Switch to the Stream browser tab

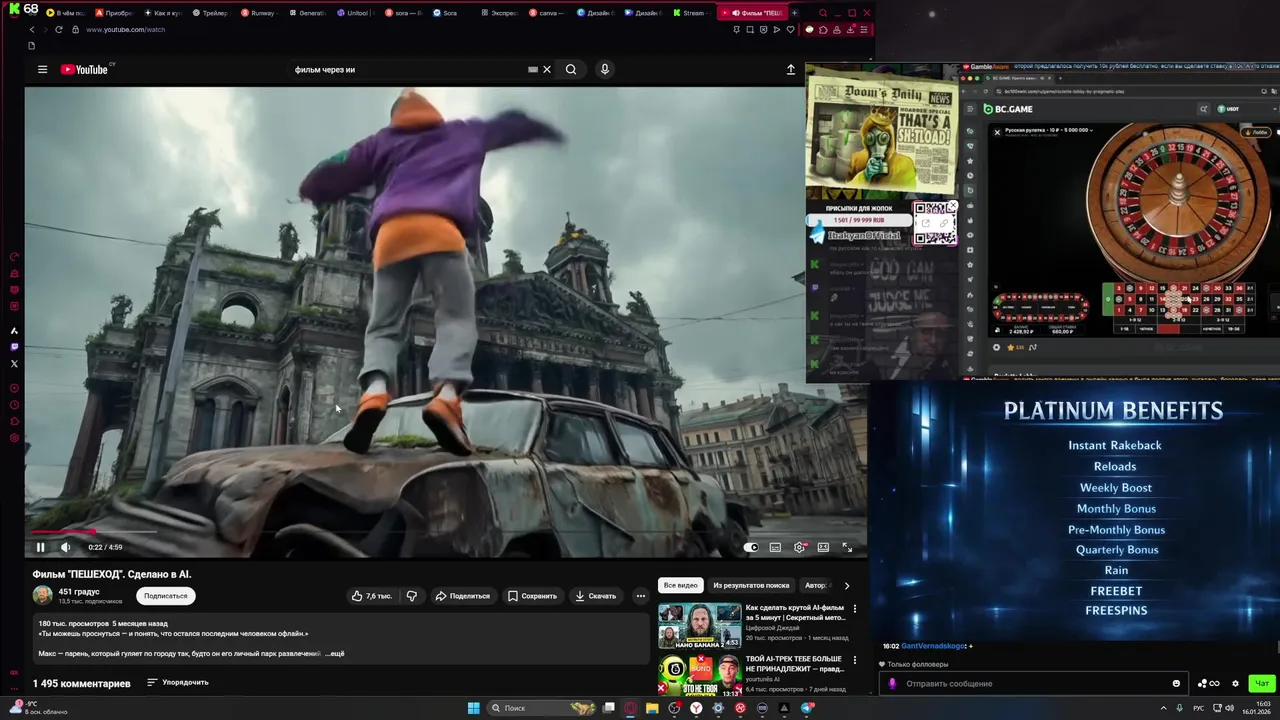coord(692,13)
